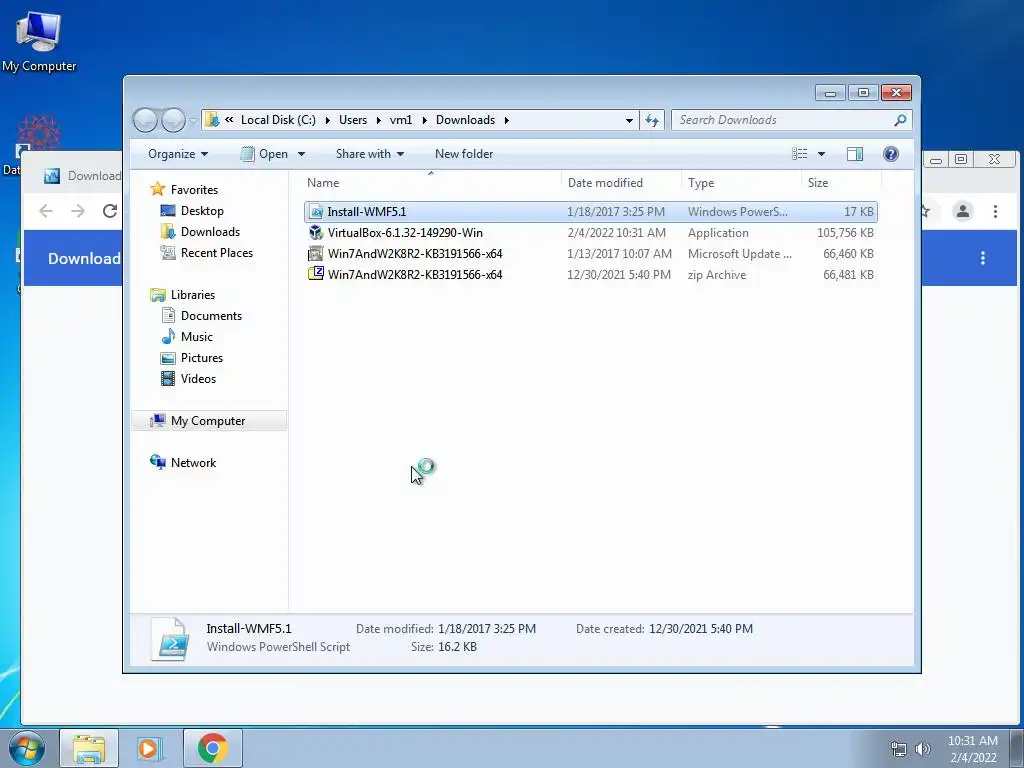
Task: Open recent pages dropdown next to Forward
Action: coord(193,121)
